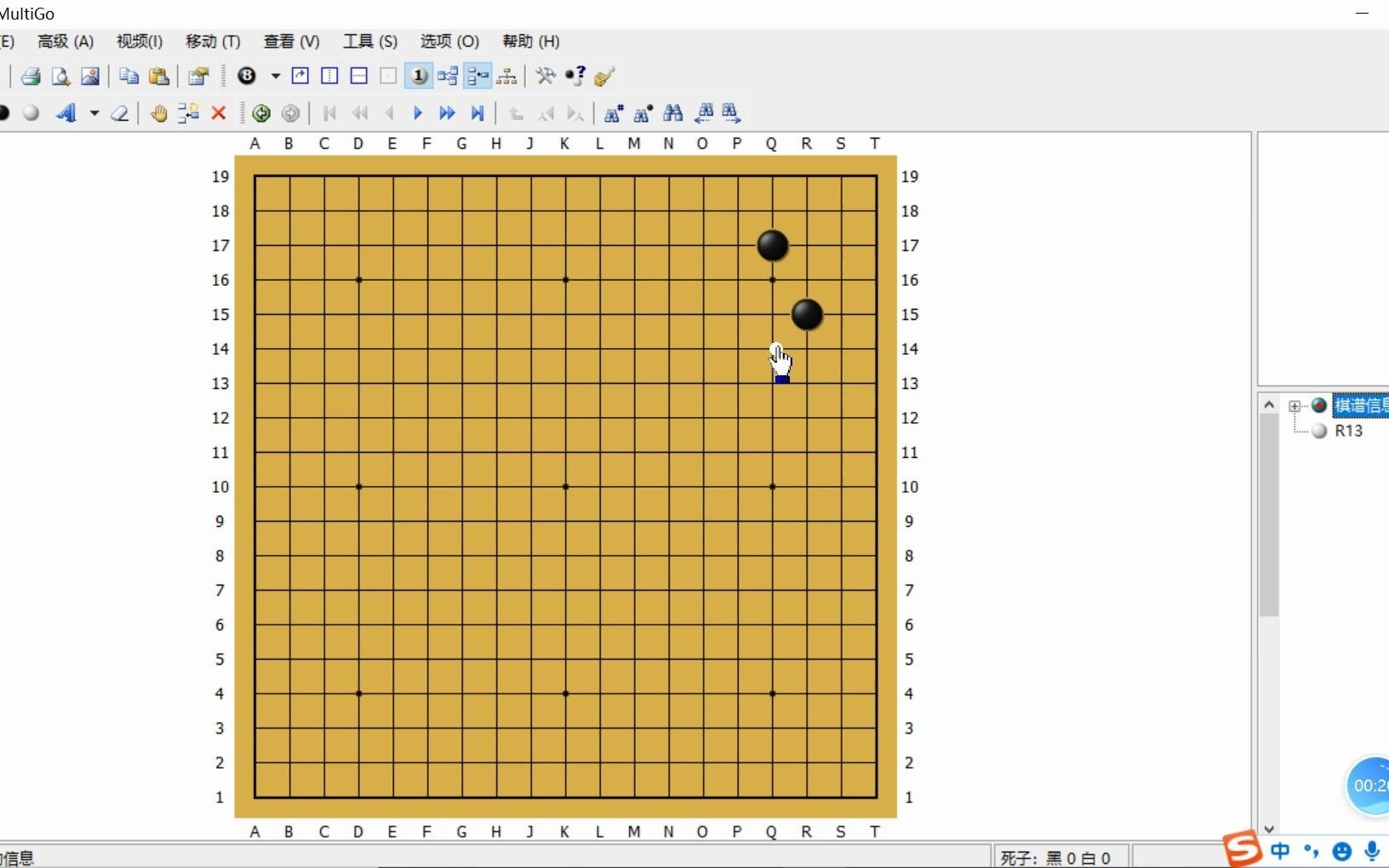Open the 选项 (O) menu

click(x=449, y=41)
